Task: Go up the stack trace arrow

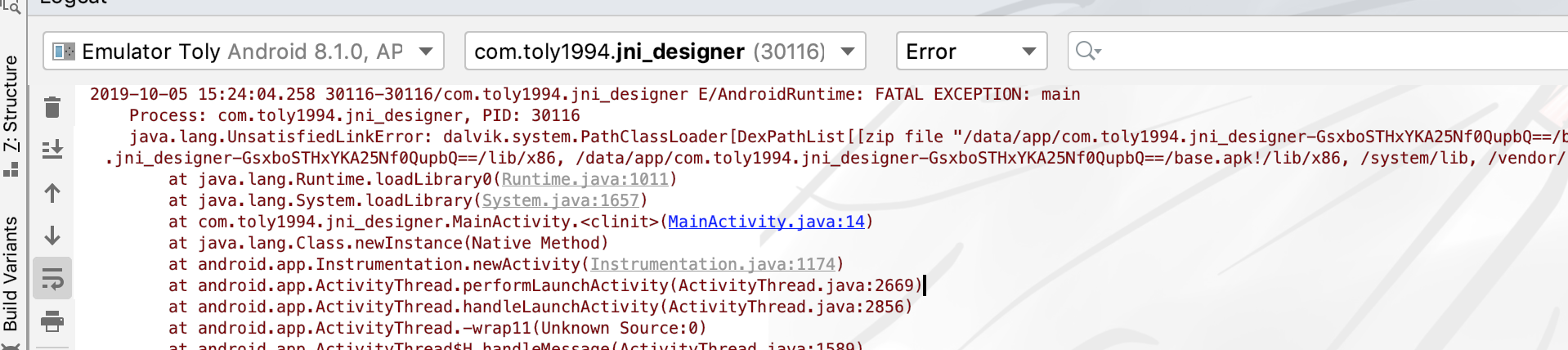Action: tap(52, 193)
